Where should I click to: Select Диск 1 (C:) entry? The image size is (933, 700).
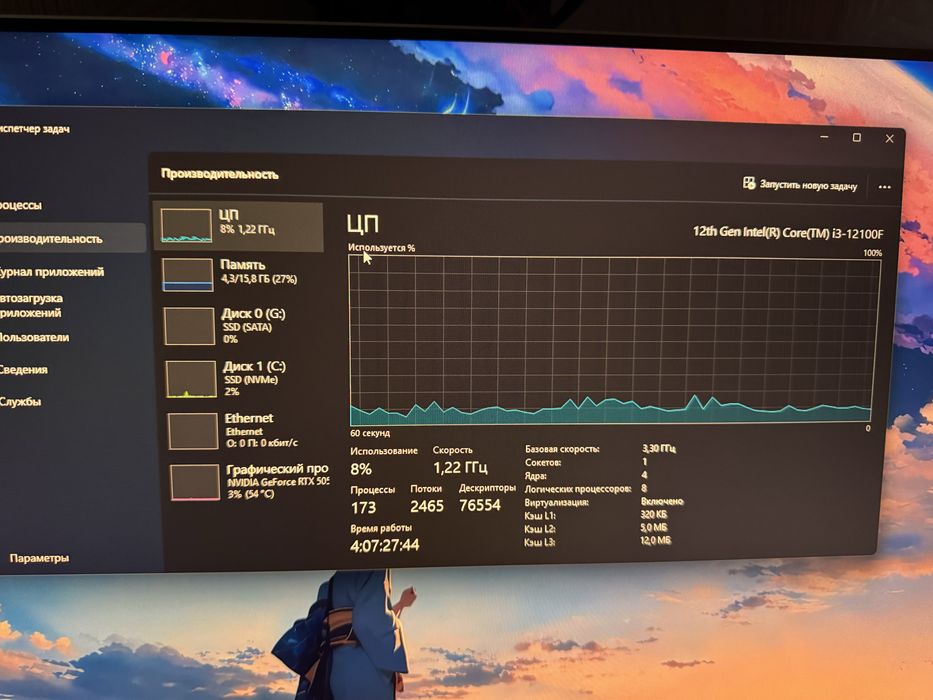tap(244, 379)
